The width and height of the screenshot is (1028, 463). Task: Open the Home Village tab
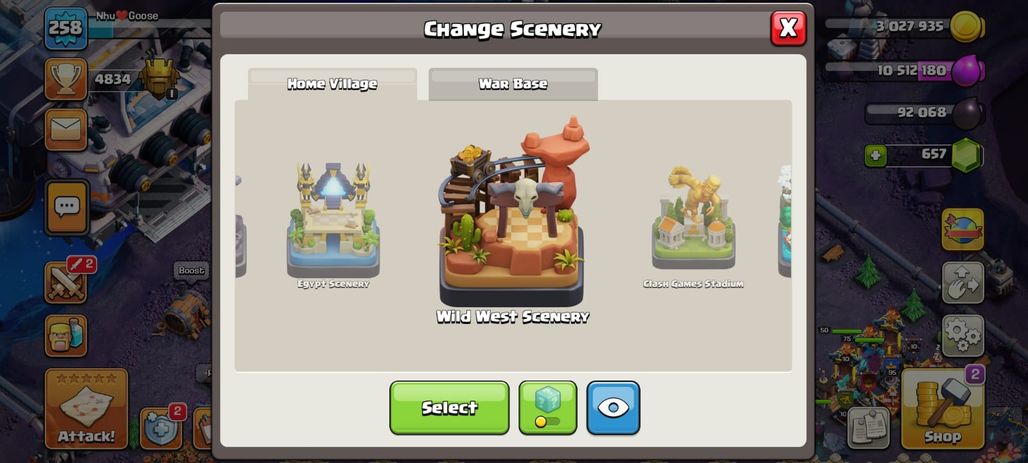tap(332, 84)
